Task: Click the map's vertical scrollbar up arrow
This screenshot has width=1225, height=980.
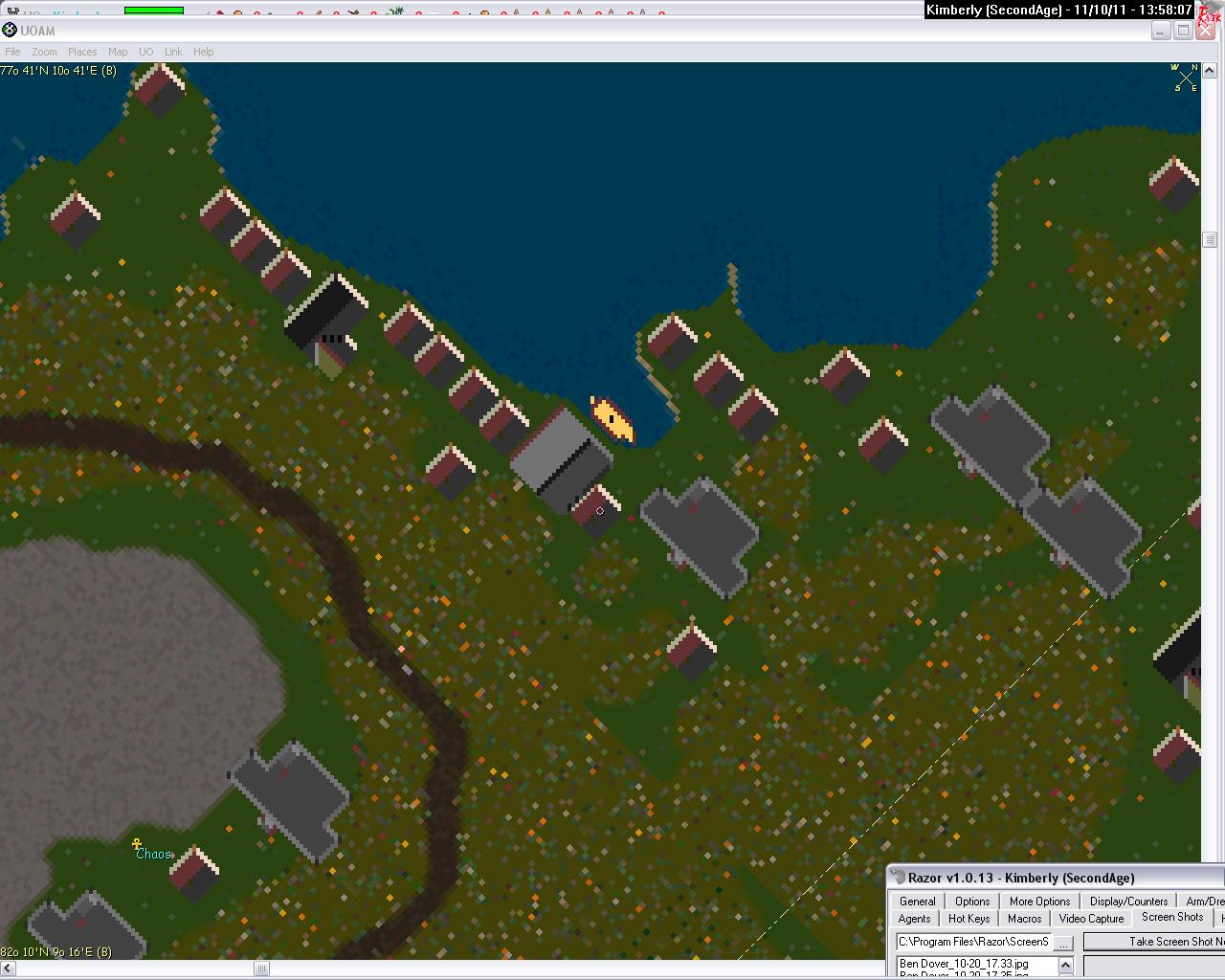Action: coord(1210,71)
